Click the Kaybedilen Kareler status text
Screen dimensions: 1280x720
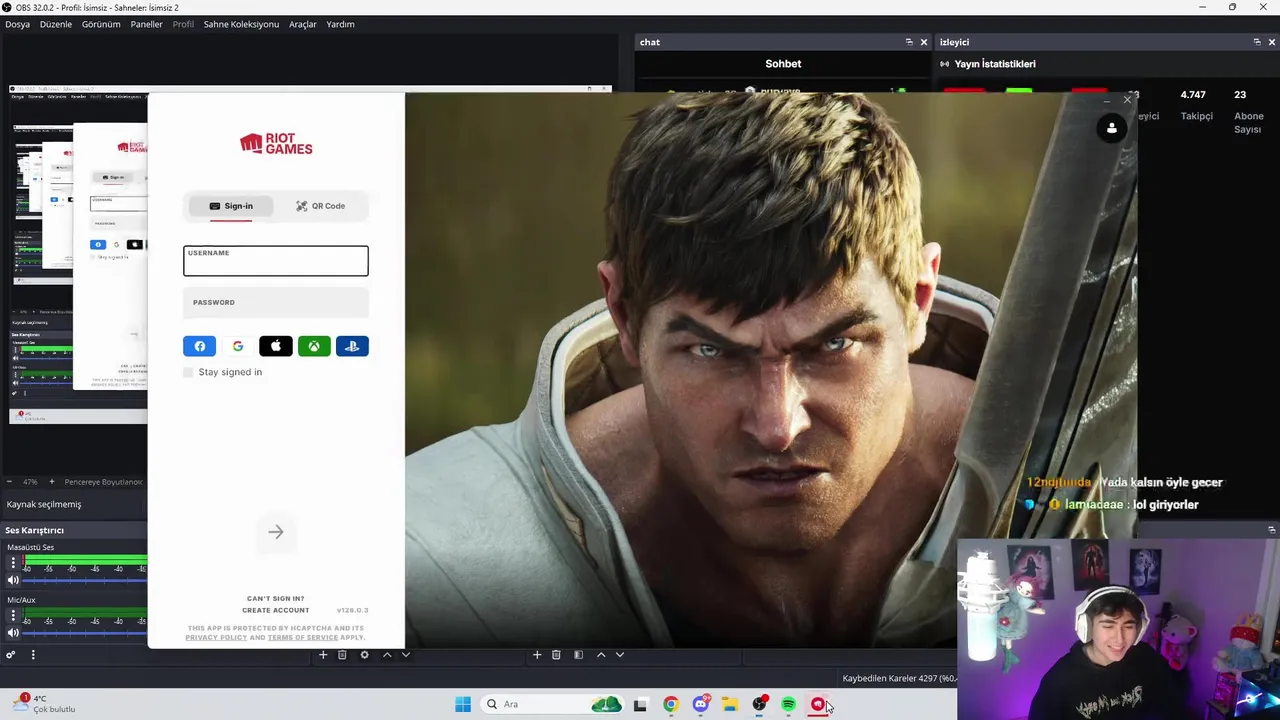[899, 678]
